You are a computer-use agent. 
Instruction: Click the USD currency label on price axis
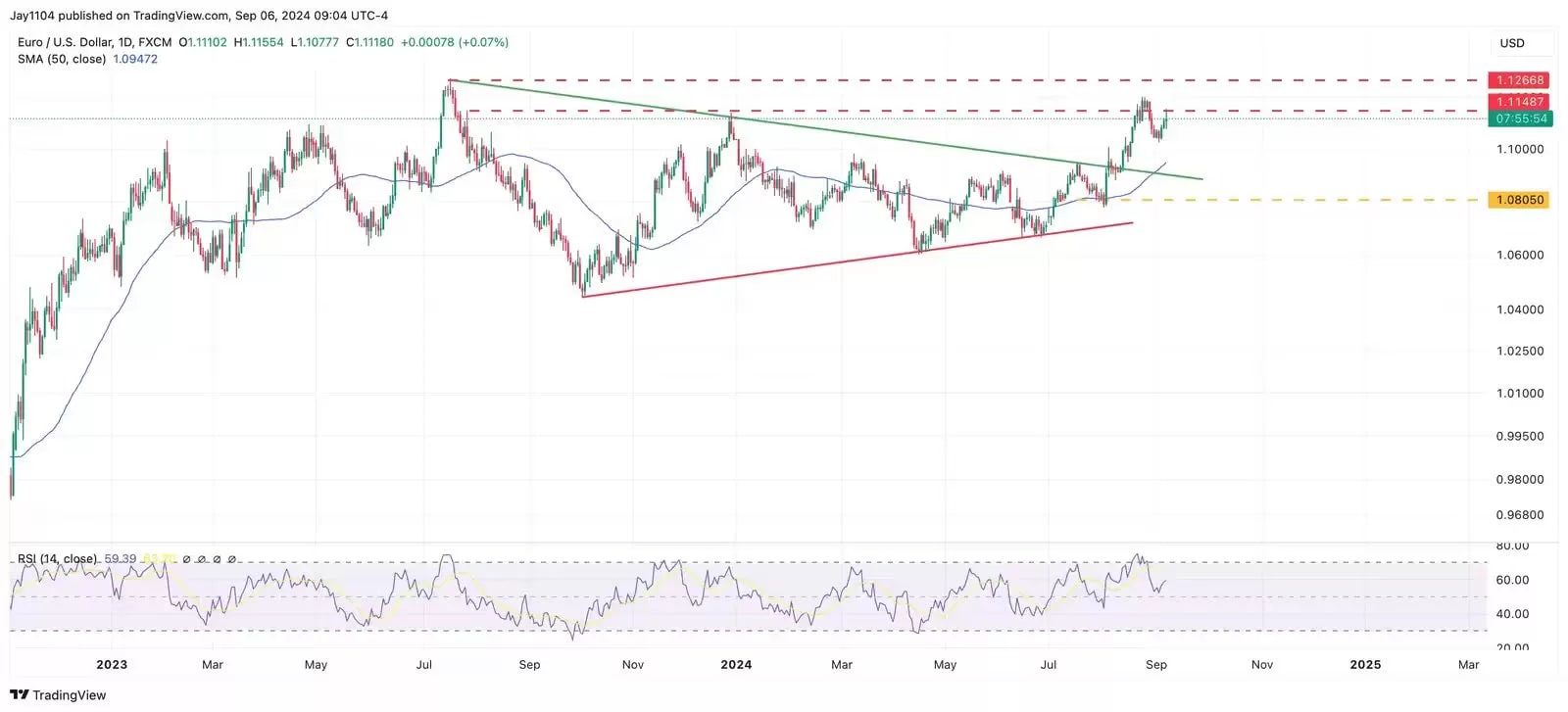1512,43
